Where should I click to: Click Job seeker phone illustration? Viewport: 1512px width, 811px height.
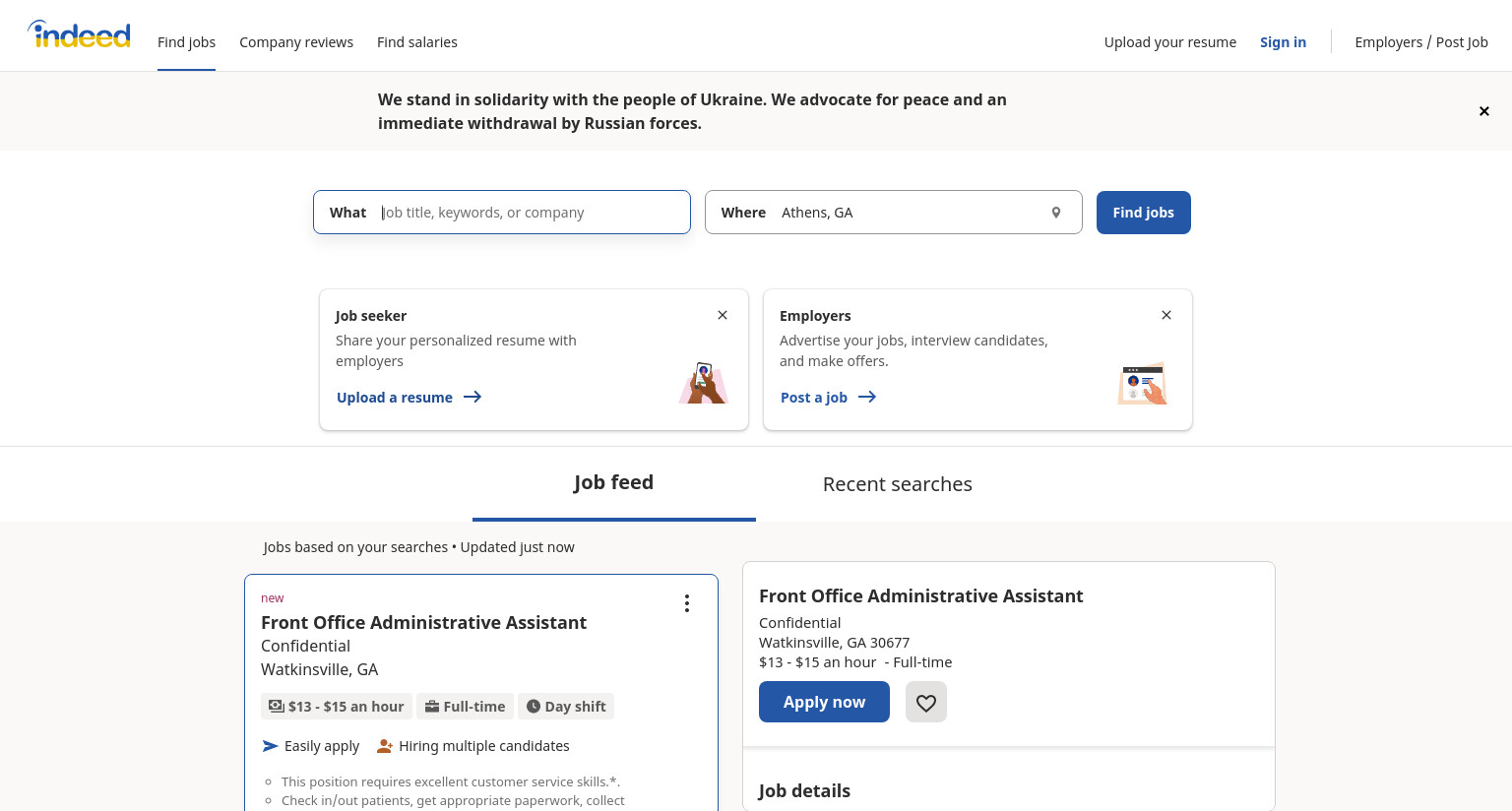point(703,383)
